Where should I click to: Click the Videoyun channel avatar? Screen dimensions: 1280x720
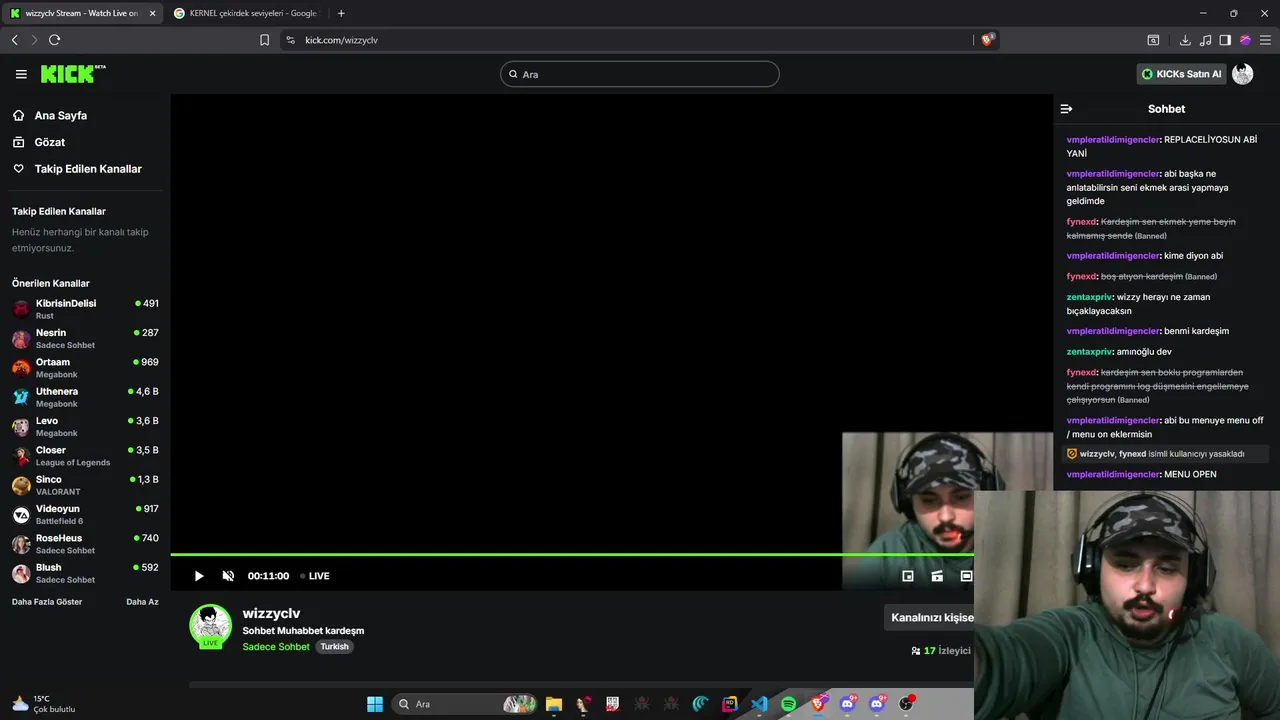(21, 515)
